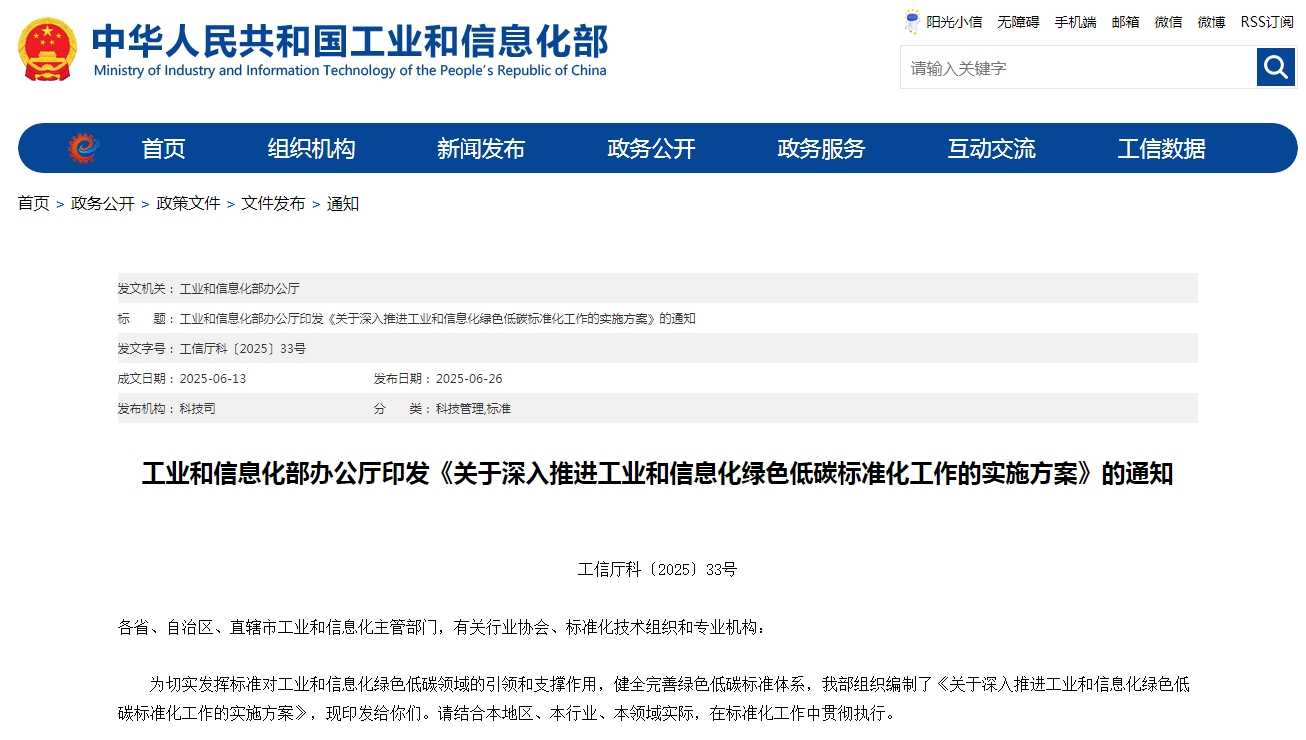Screen dimensions: 1306x740
Task: Open the 首页 navigation menu item
Action: point(164,149)
